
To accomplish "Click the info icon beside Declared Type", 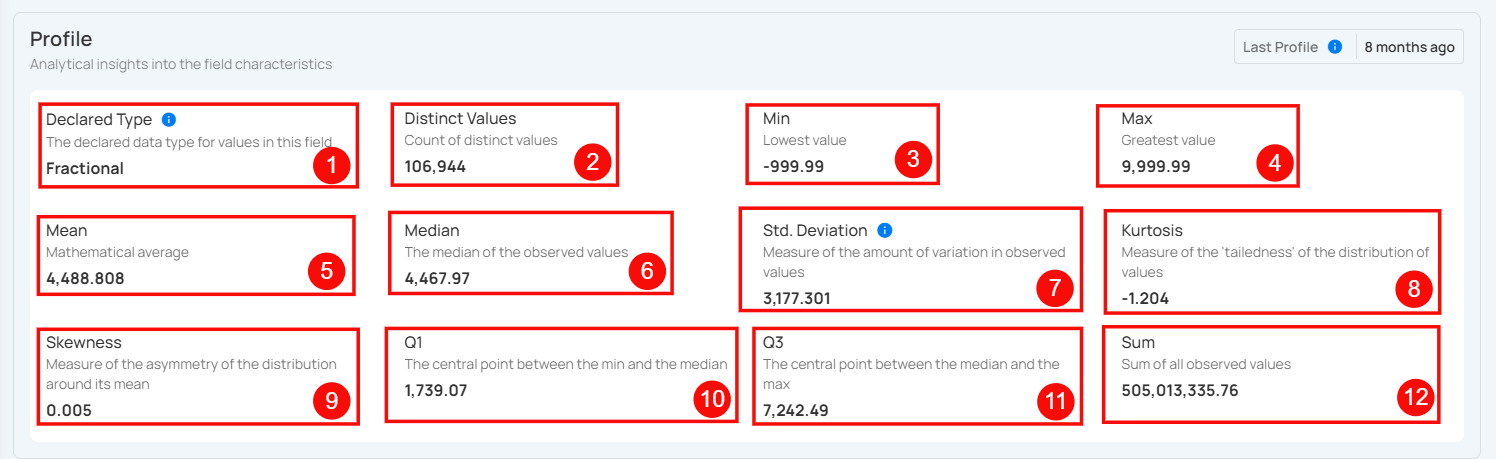I will click(x=169, y=120).
